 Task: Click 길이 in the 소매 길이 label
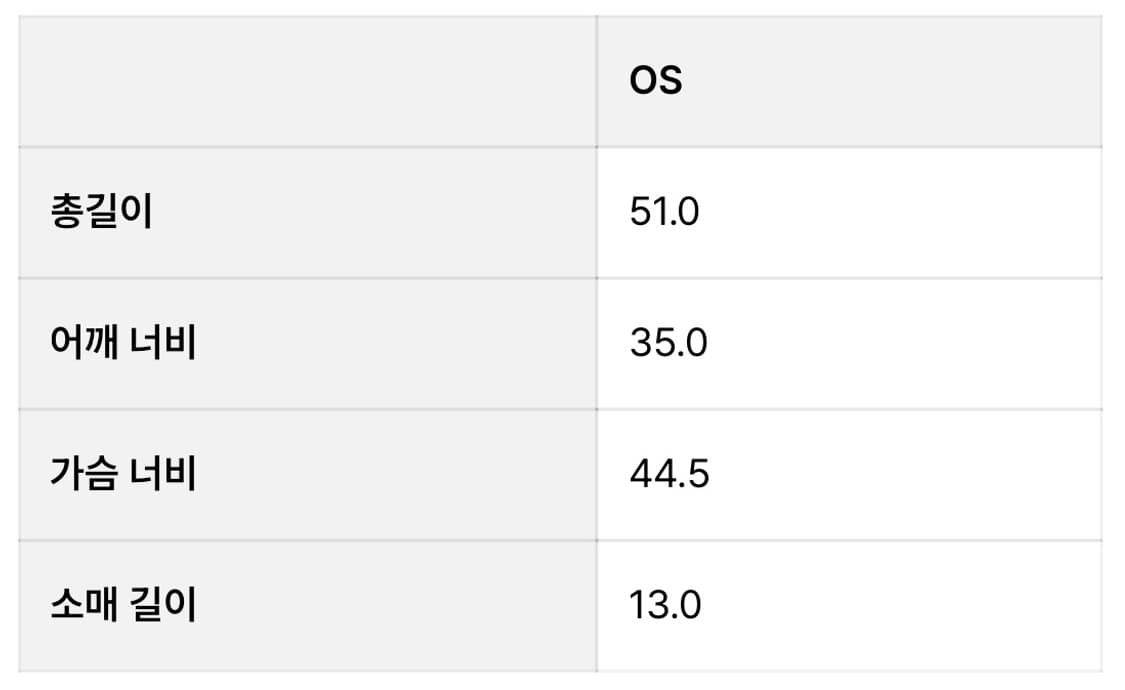click(x=163, y=605)
